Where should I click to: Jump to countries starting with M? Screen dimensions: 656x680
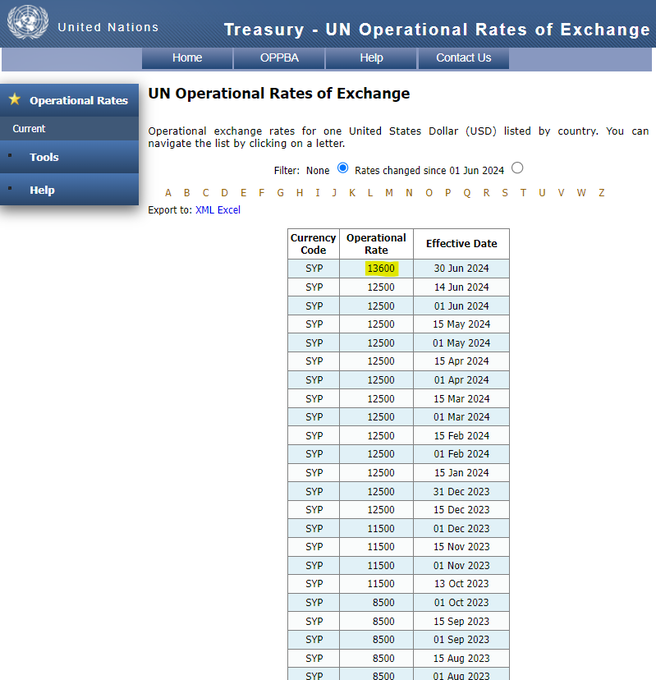[389, 193]
